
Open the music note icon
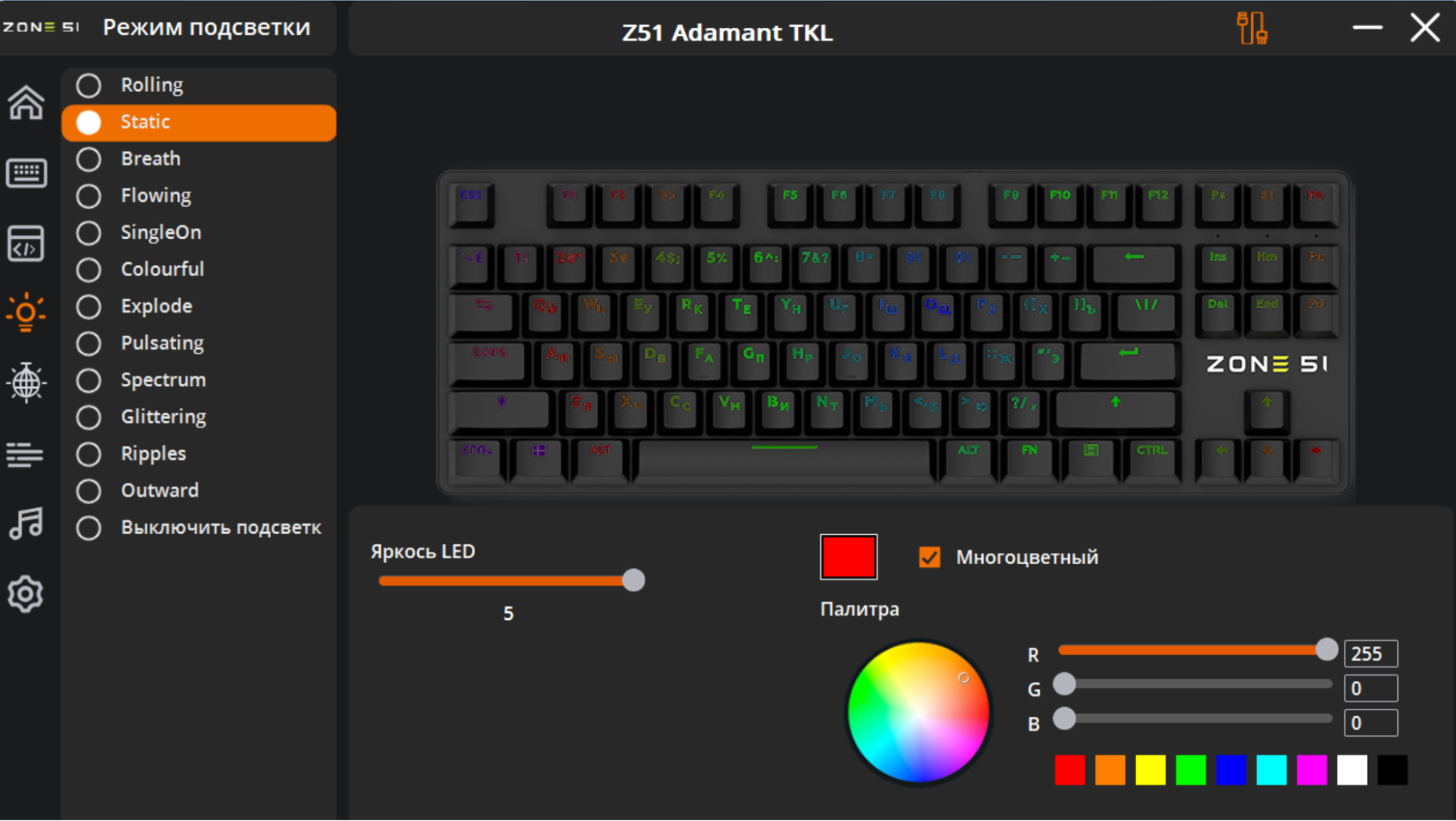point(26,523)
